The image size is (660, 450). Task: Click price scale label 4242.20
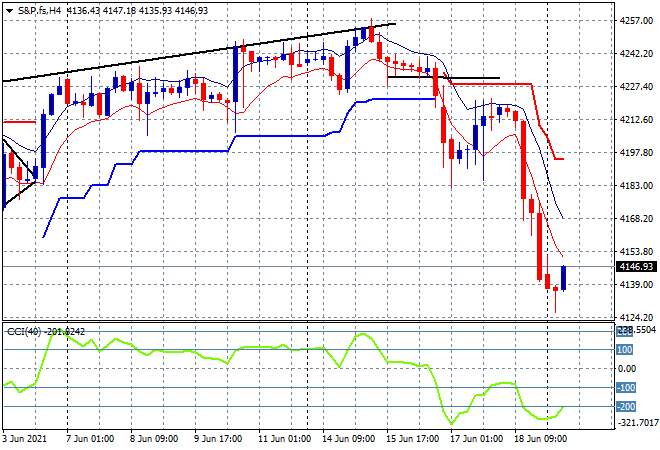click(636, 53)
